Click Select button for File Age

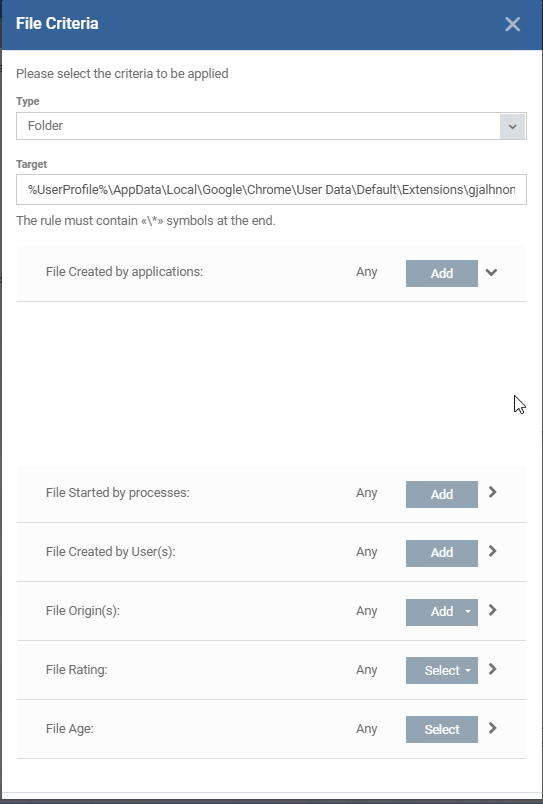point(441,730)
